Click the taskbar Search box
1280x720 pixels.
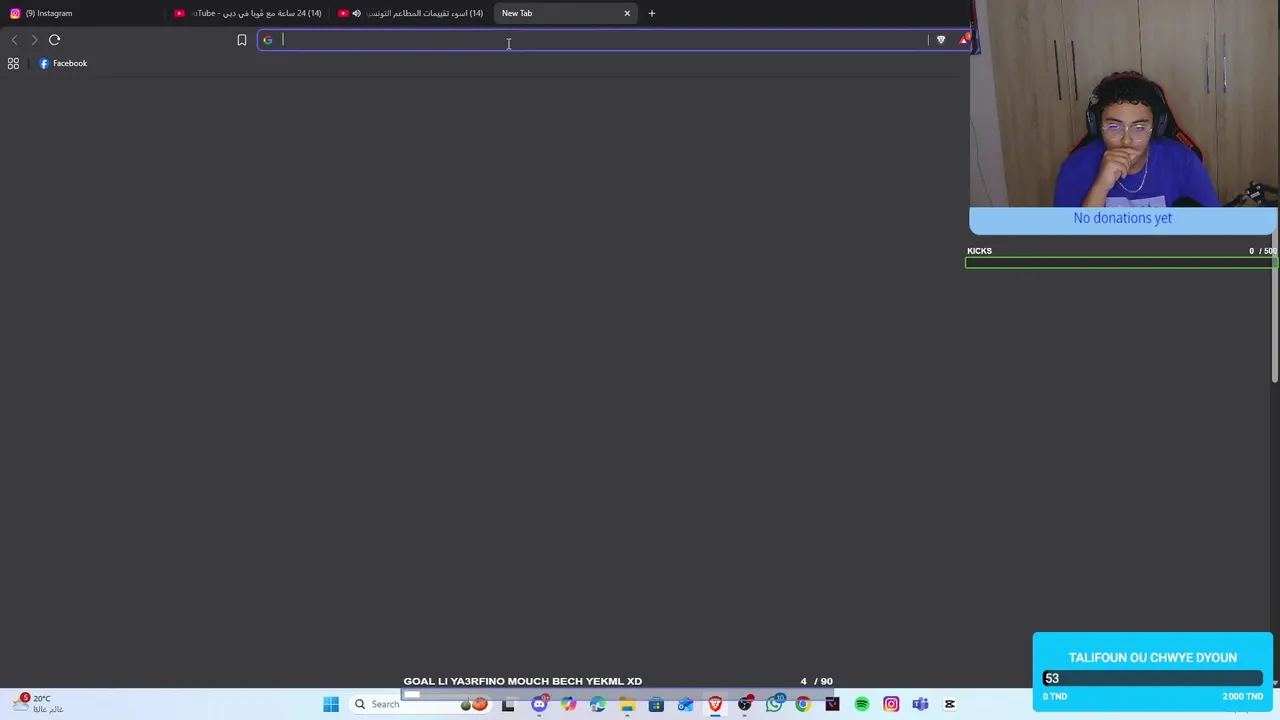click(420, 704)
